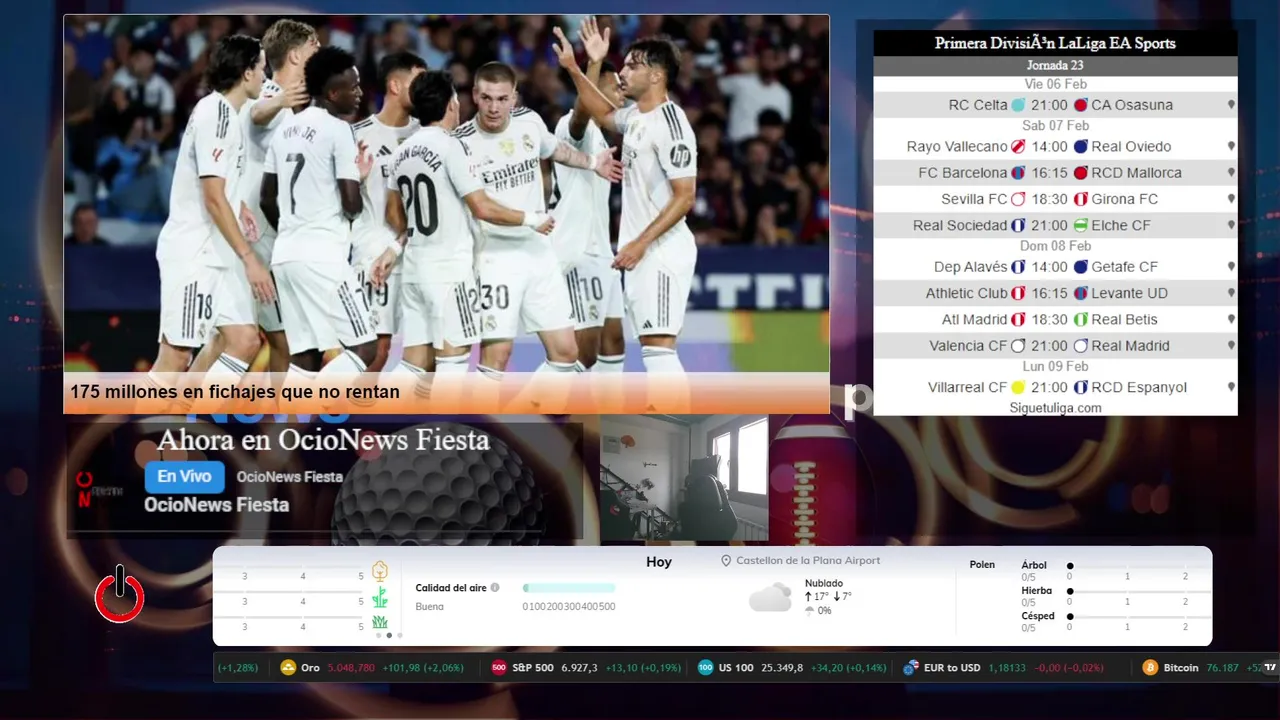
Task: Click the RCD Espanyol badge
Action: click(1081, 387)
